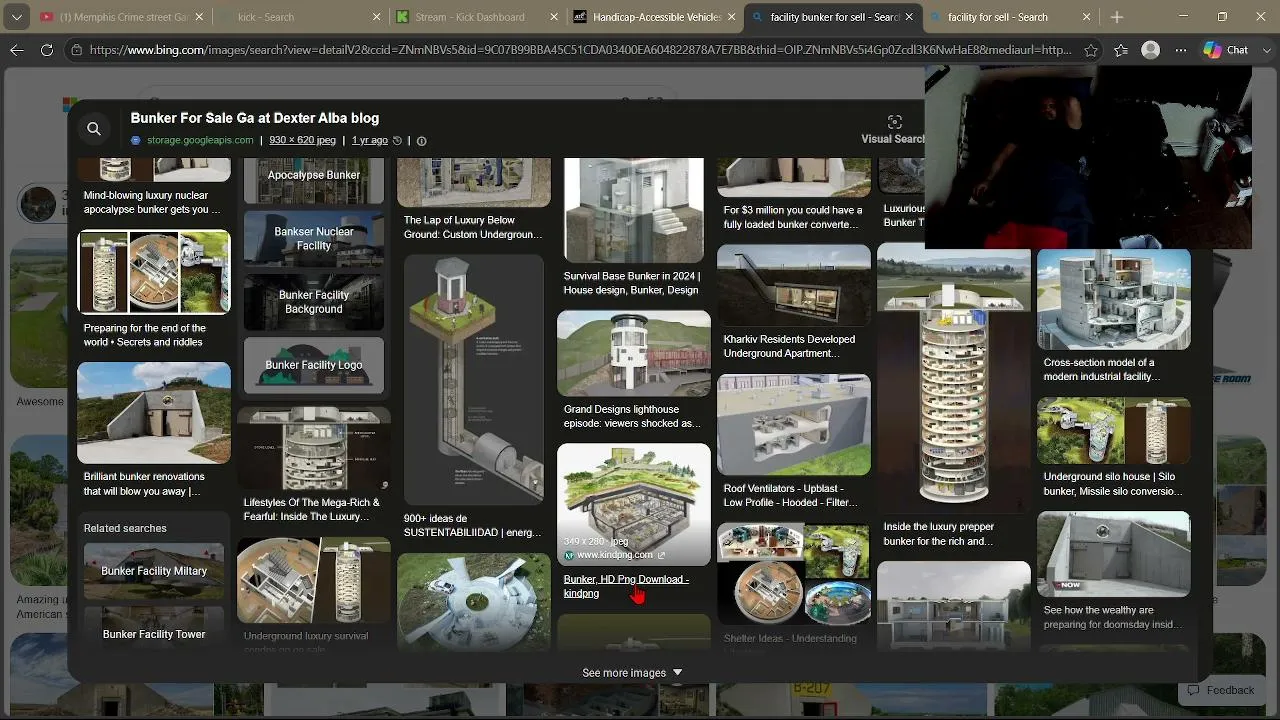Go back using the browser back arrow
This screenshot has width=1280, height=720.
[17, 50]
